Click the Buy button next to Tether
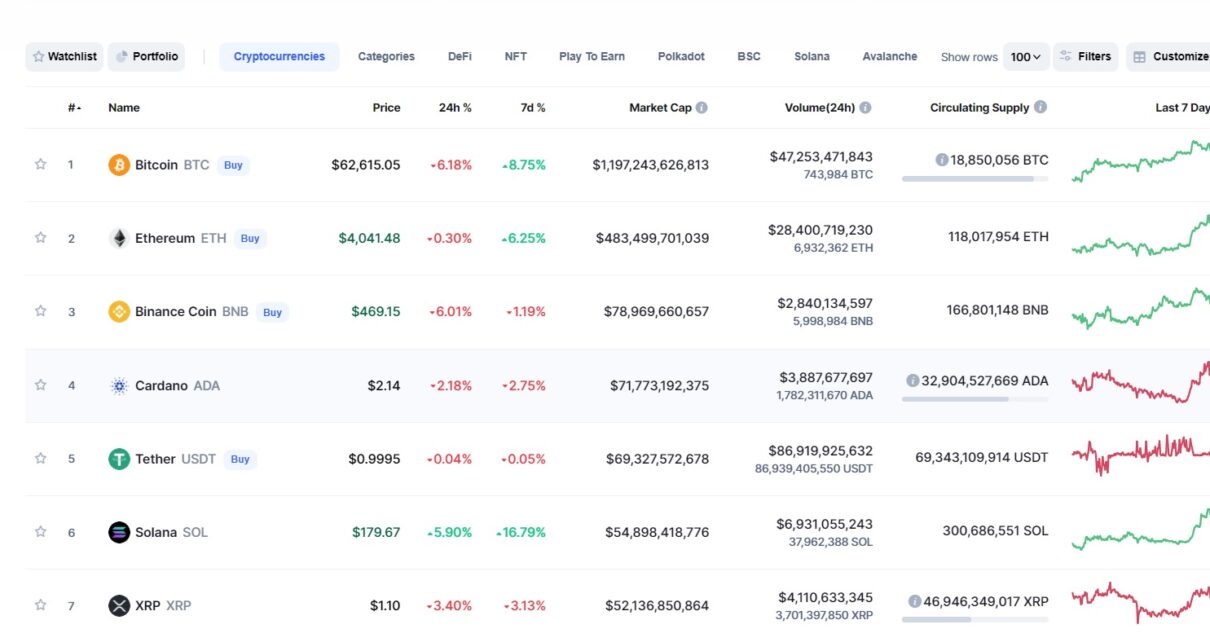The image size is (1210, 642). point(240,459)
